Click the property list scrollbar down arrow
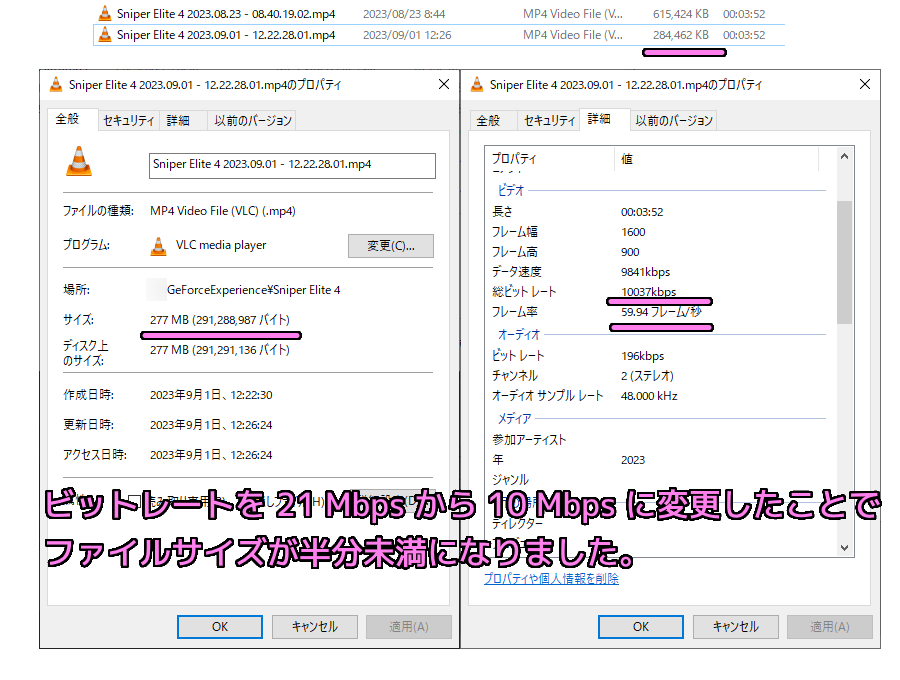This screenshot has height=680, width=900. [x=844, y=547]
